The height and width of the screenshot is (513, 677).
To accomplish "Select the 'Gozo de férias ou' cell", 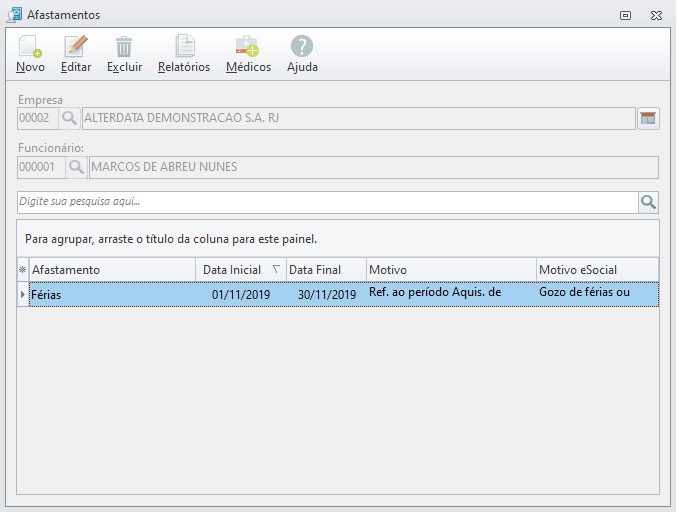I will coord(598,294).
